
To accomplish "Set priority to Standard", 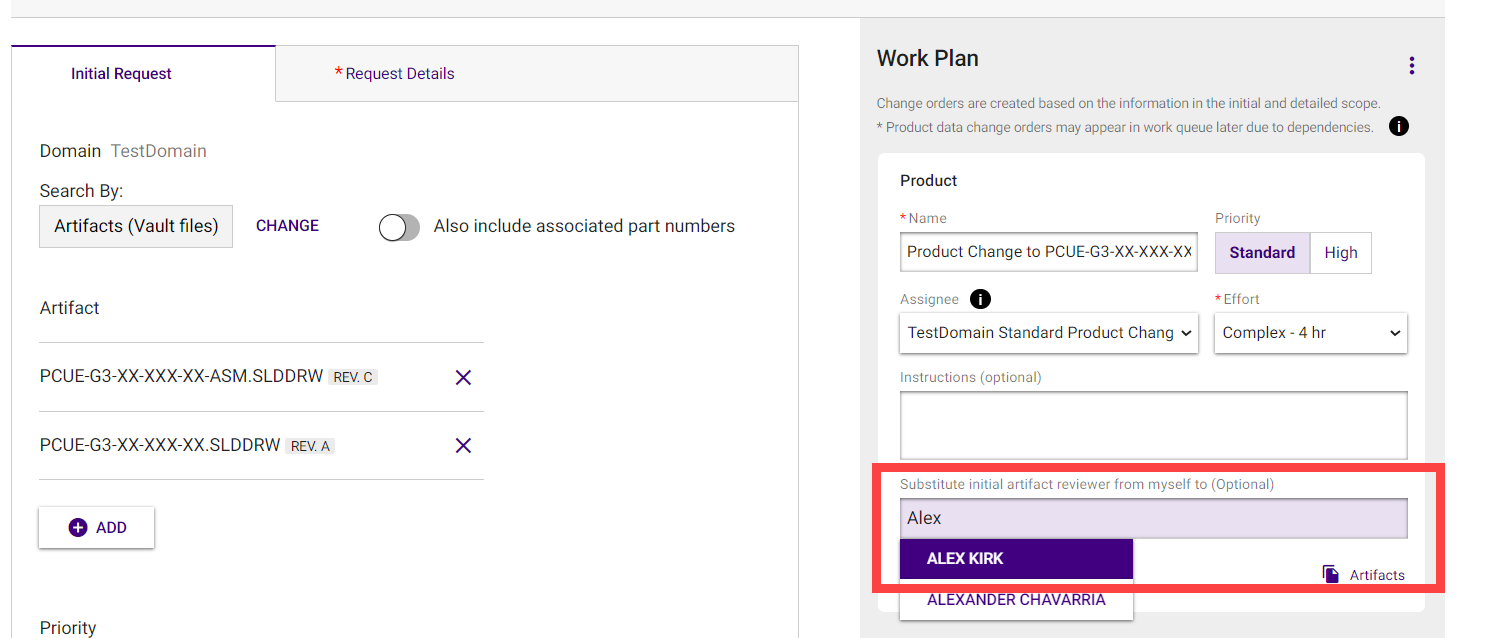I will click(x=1261, y=253).
